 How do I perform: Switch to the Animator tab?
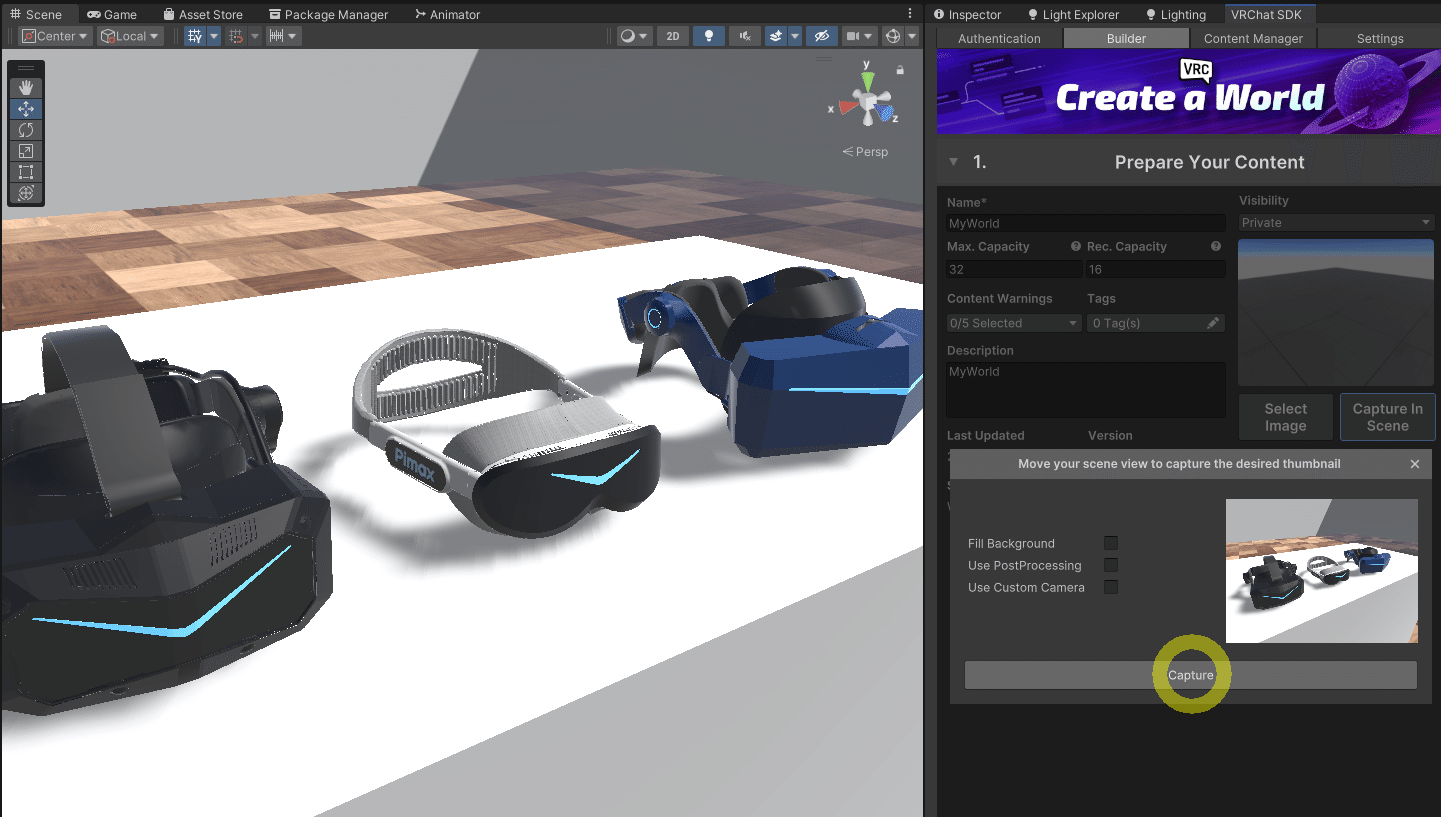(x=446, y=15)
